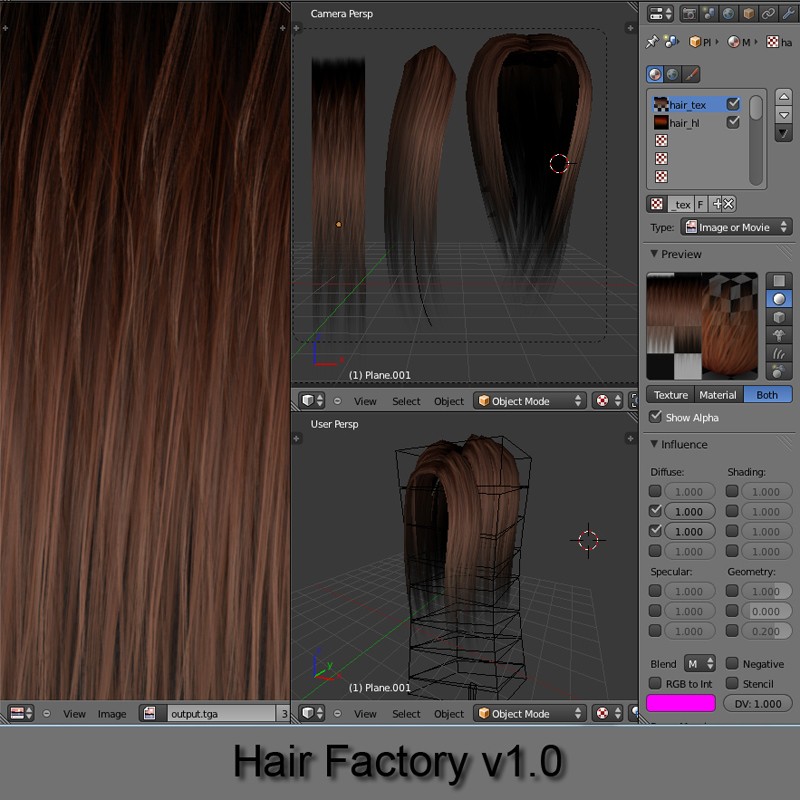This screenshot has height=800, width=800.
Task: Enable the Negative influence checkbox
Action: (x=732, y=663)
